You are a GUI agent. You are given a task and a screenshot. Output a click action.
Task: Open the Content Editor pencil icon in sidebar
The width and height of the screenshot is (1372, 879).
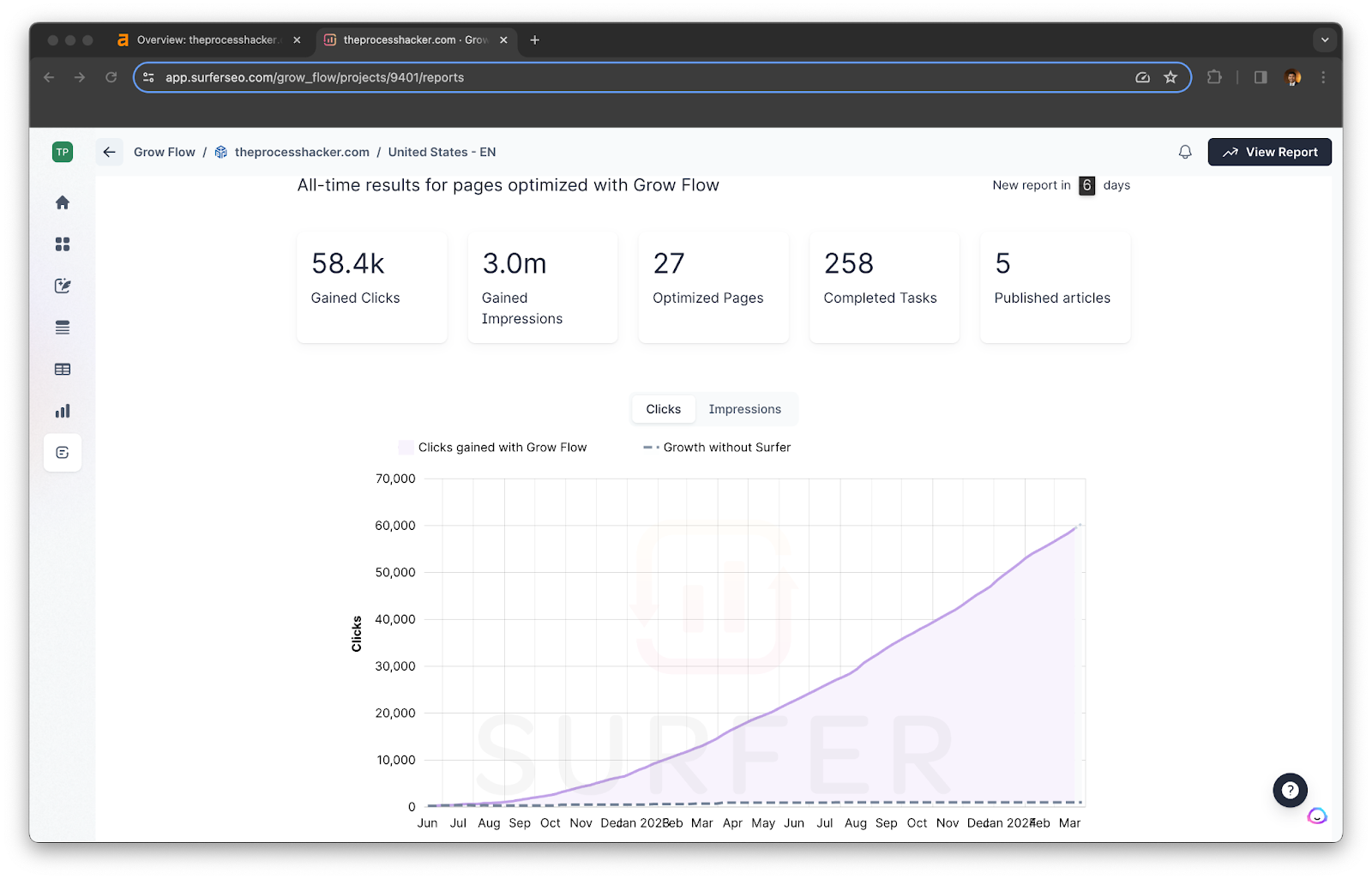63,286
